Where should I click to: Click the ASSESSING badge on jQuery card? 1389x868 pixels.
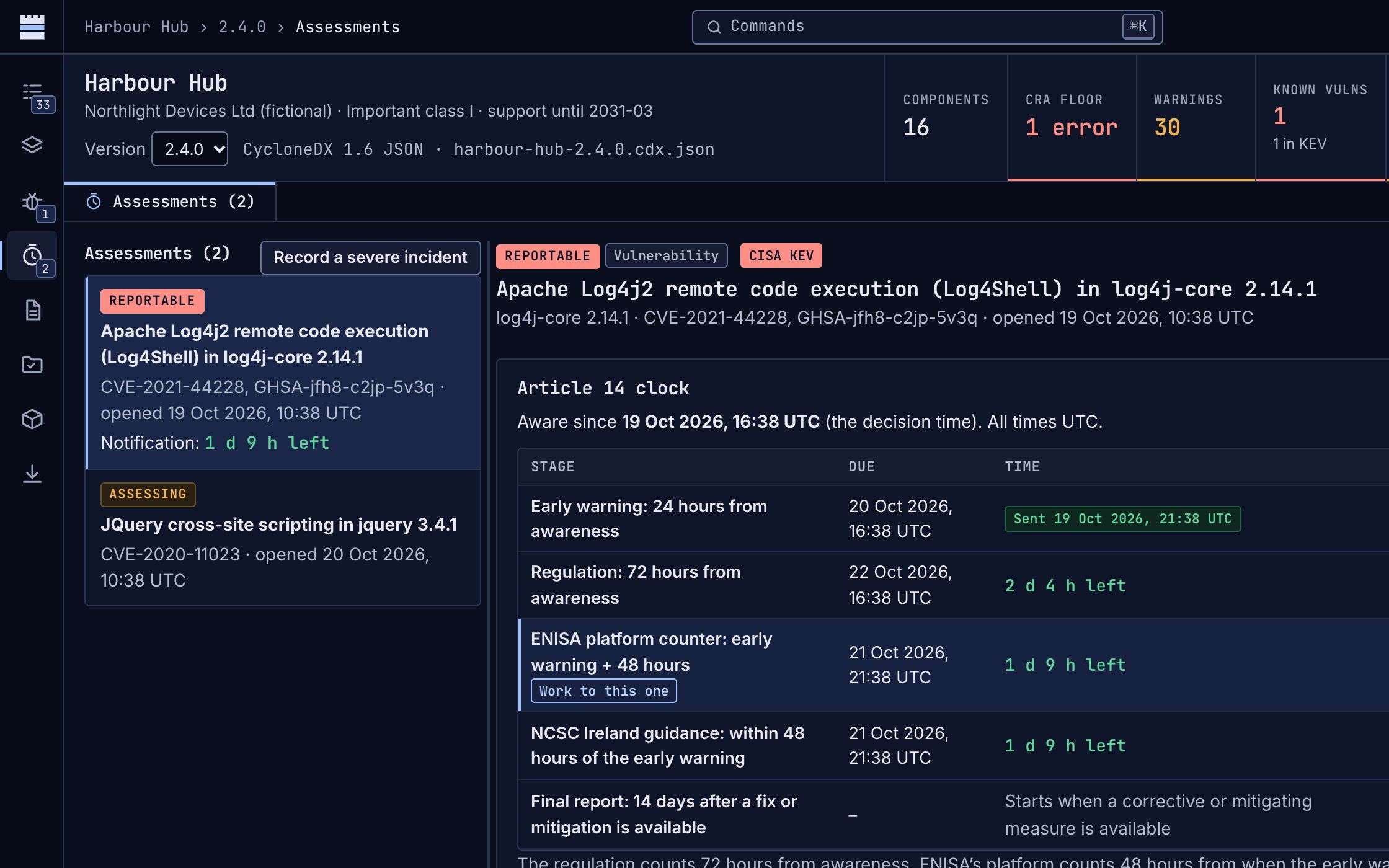[148, 494]
